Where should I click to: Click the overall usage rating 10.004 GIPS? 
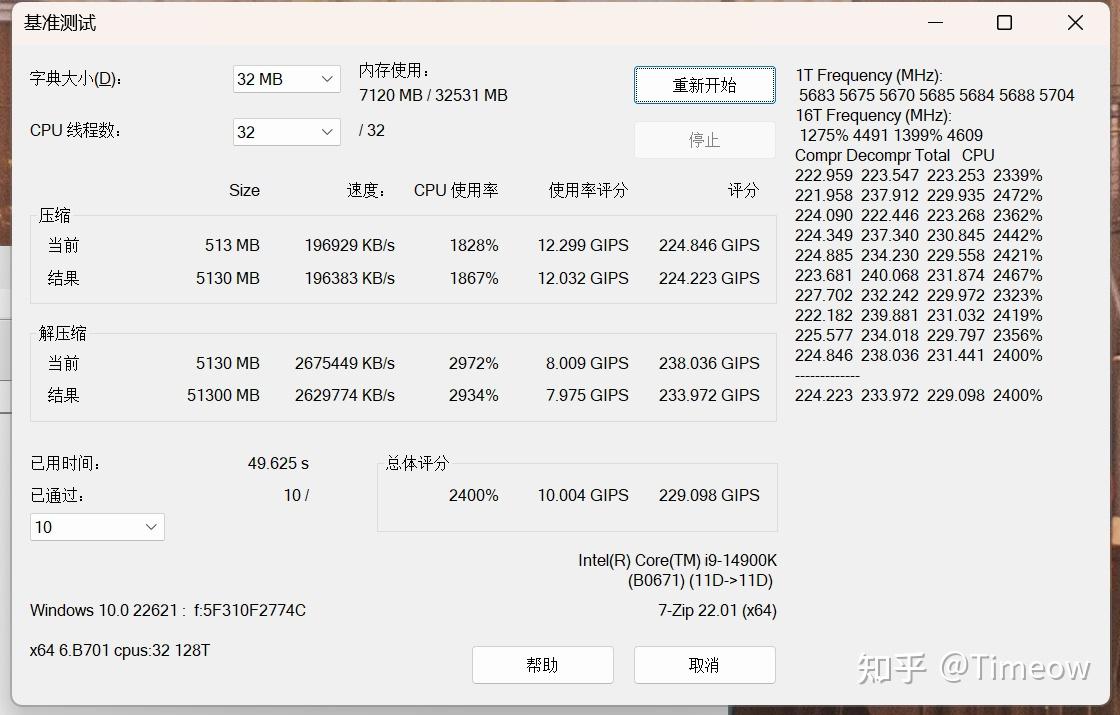[x=583, y=495]
